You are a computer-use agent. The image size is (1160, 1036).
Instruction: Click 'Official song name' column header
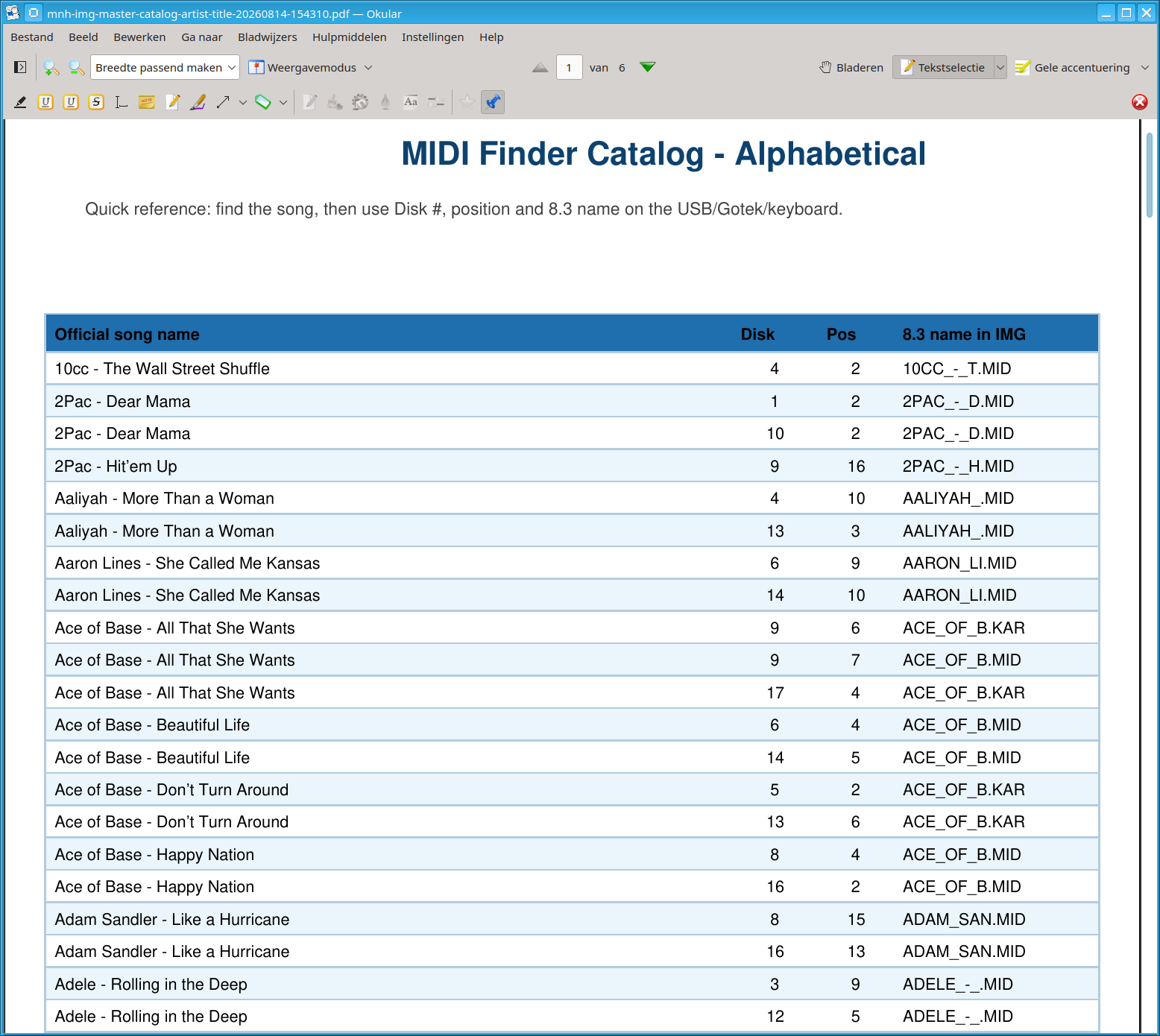coord(127,335)
